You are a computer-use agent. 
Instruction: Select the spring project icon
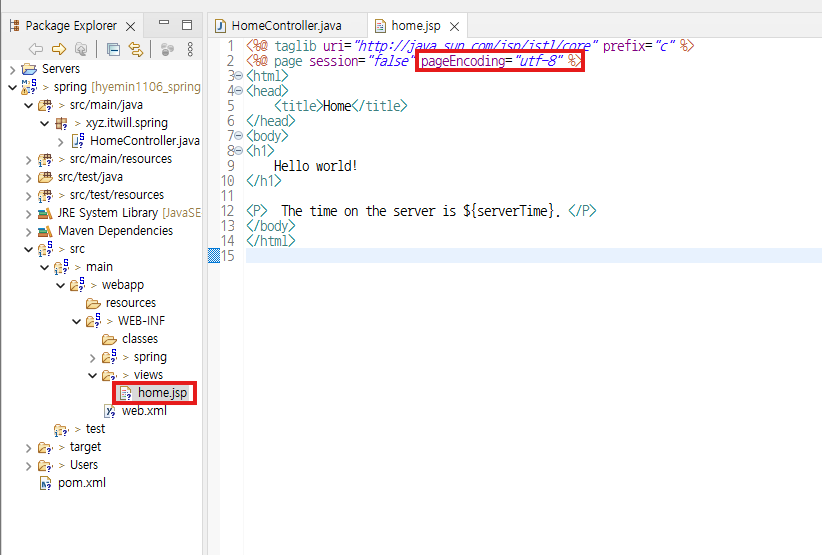tap(29, 86)
